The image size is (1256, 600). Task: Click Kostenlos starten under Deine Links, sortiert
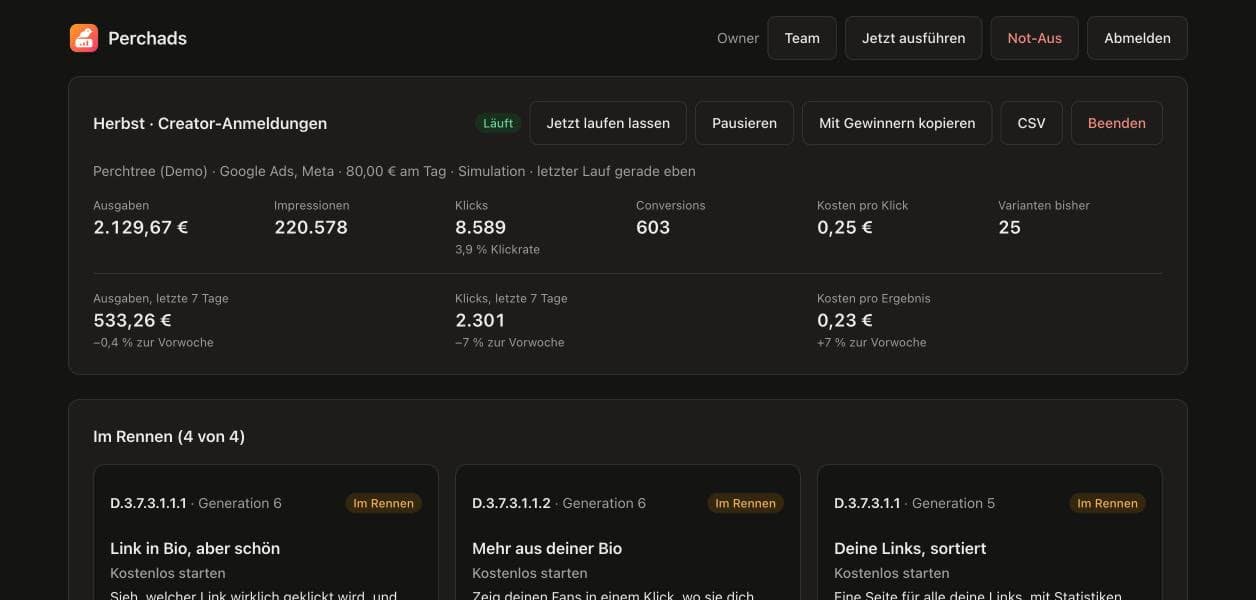tap(892, 573)
